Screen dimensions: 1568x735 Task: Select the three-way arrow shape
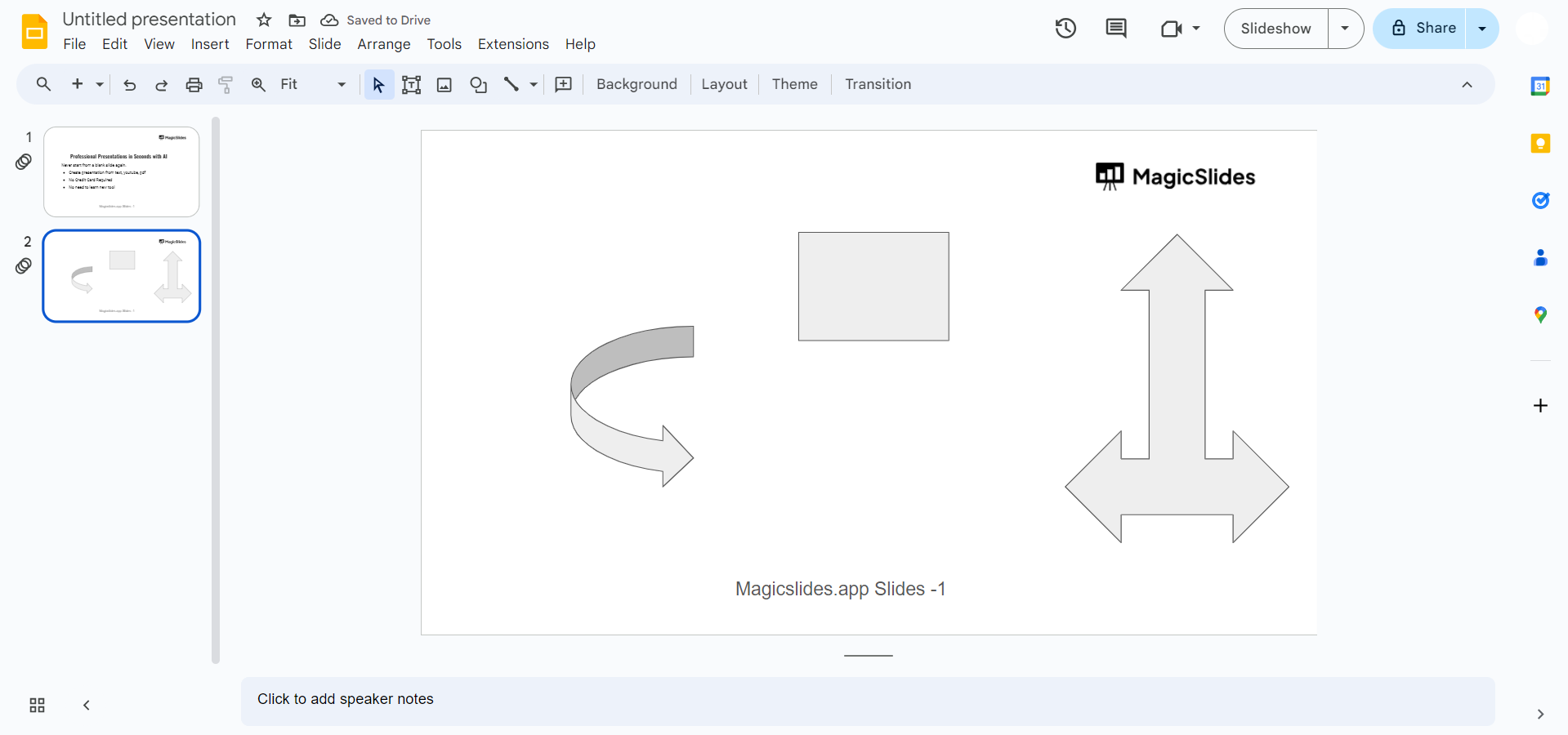pyautogui.click(x=1177, y=389)
